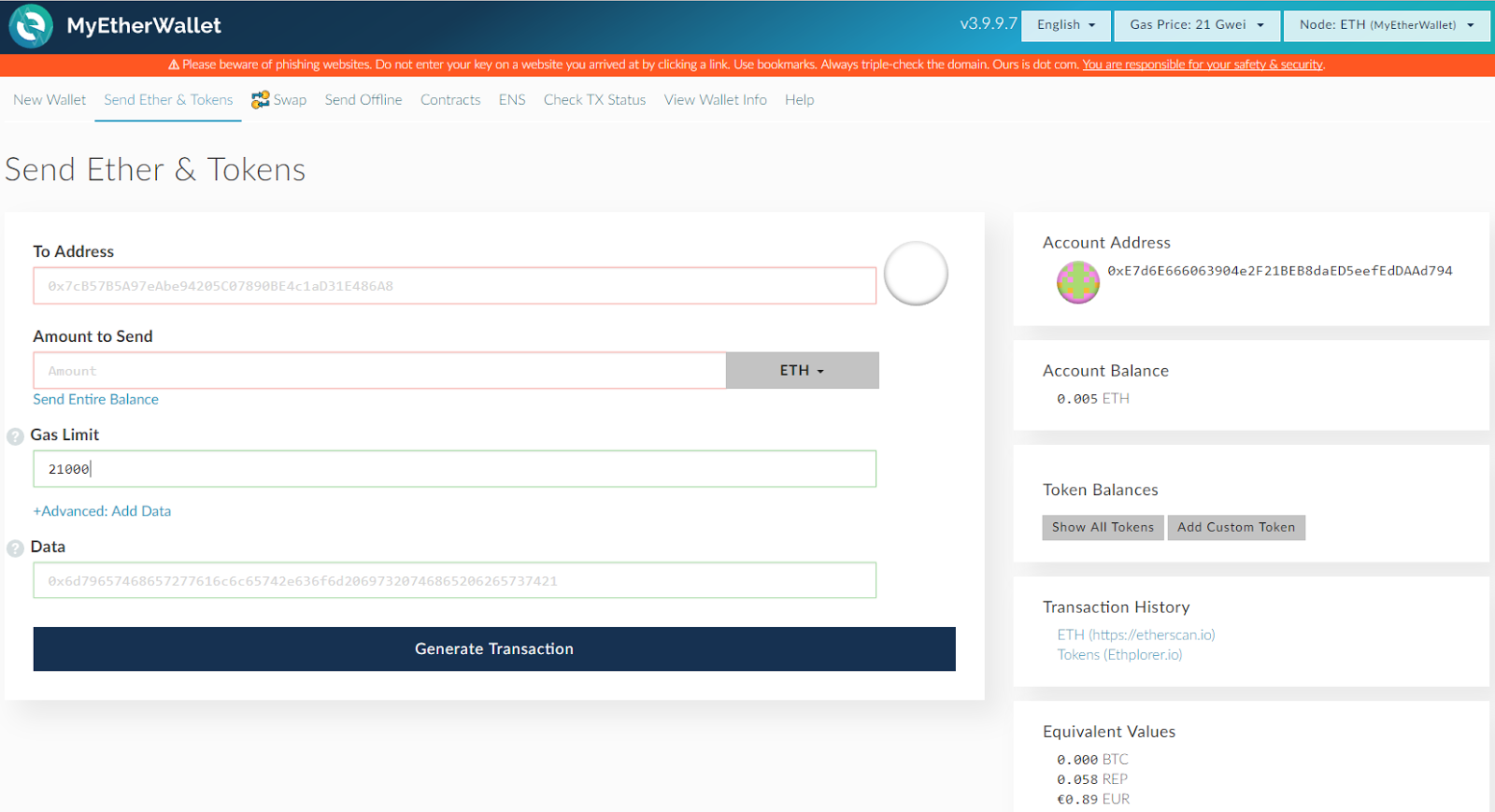Select the account address text 0xE7d6E...
The height and width of the screenshot is (812, 1495).
coord(1280,271)
